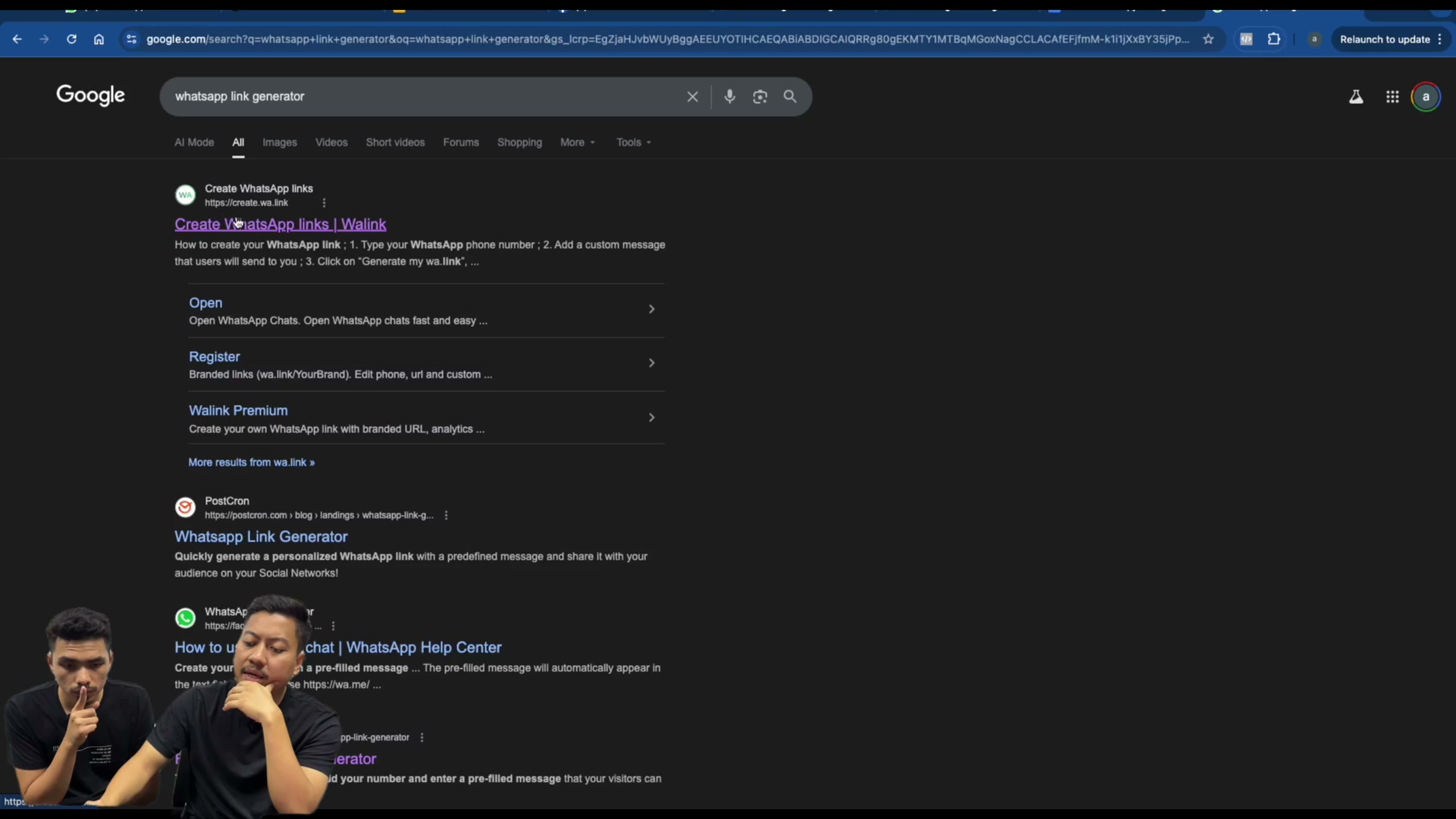Viewport: 1456px width, 819px height.
Task: Select the Short videos tab
Action: coord(395,143)
